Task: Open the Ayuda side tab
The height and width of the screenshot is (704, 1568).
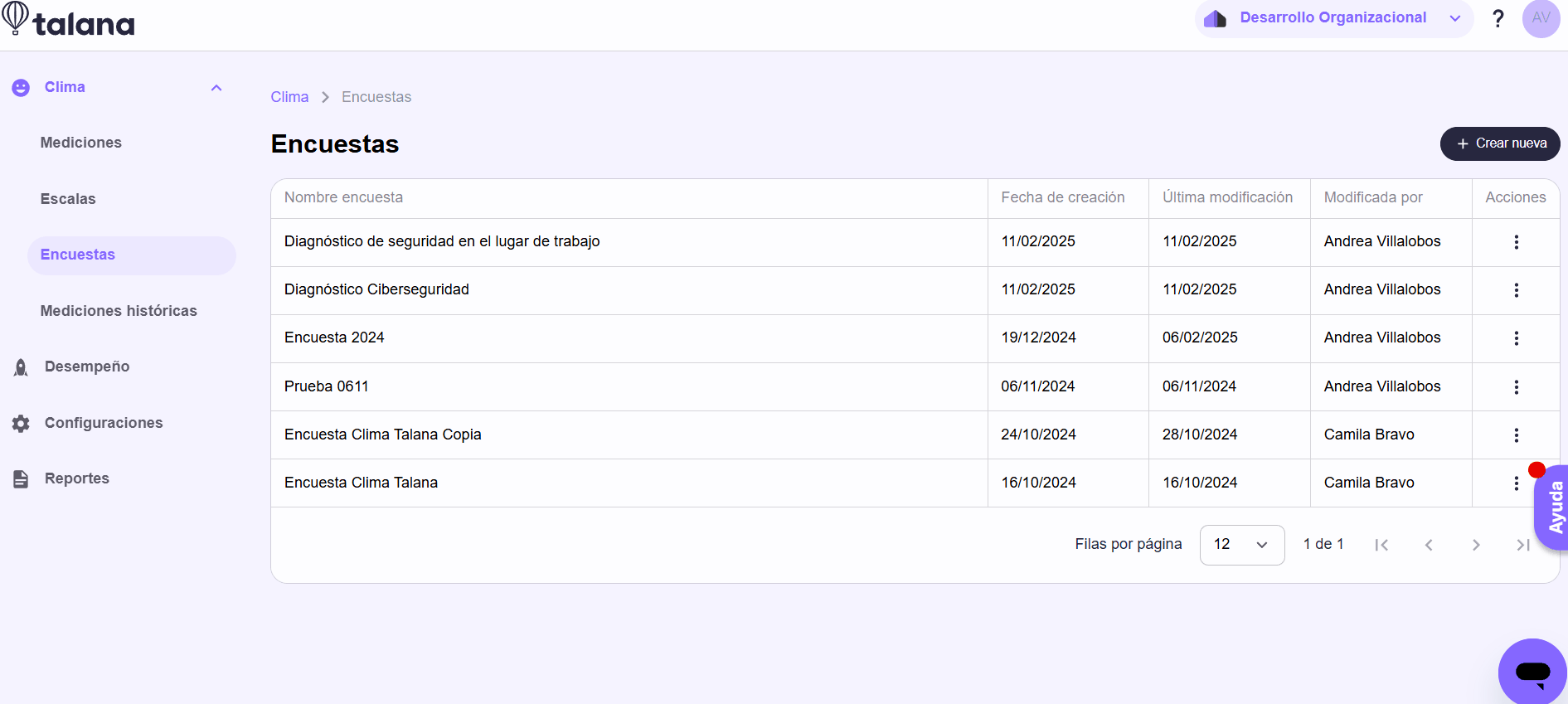Action: [x=1552, y=507]
